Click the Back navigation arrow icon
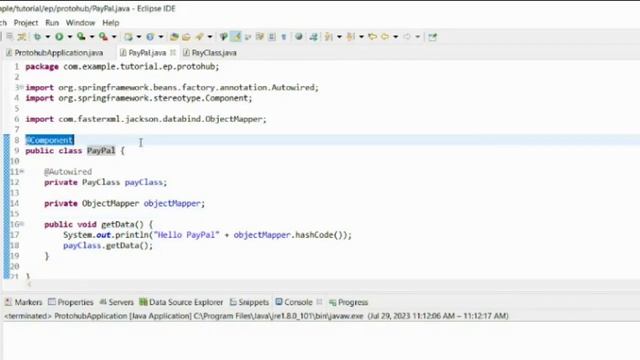 pyautogui.click(x=384, y=37)
